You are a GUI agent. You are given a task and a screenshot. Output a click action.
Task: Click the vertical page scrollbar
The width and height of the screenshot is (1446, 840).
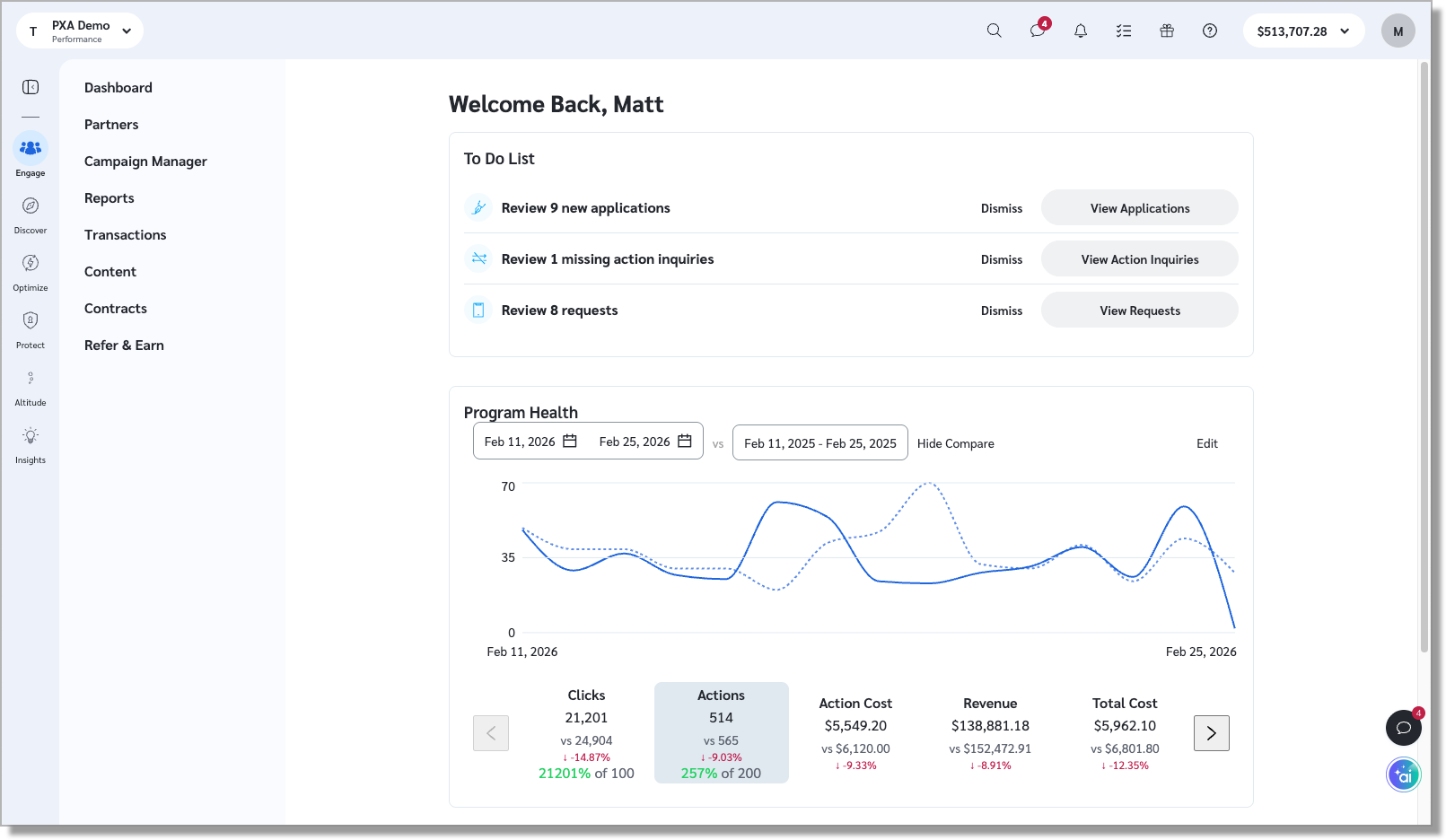click(1424, 359)
